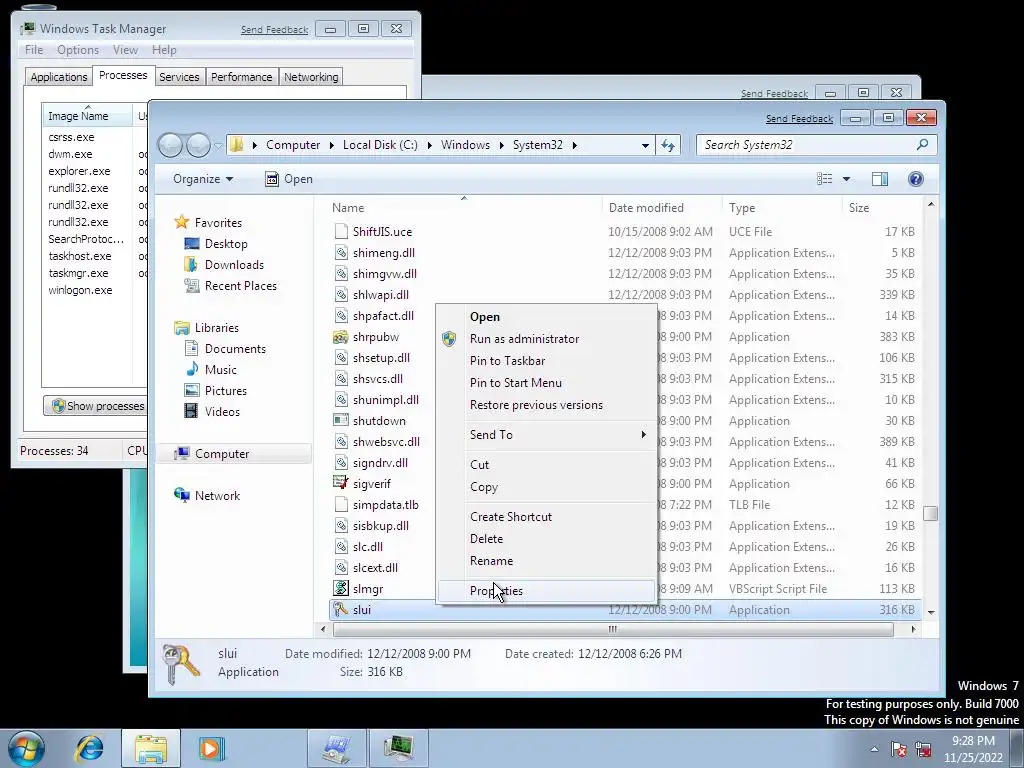Open the Downloads folder icon

click(191, 264)
